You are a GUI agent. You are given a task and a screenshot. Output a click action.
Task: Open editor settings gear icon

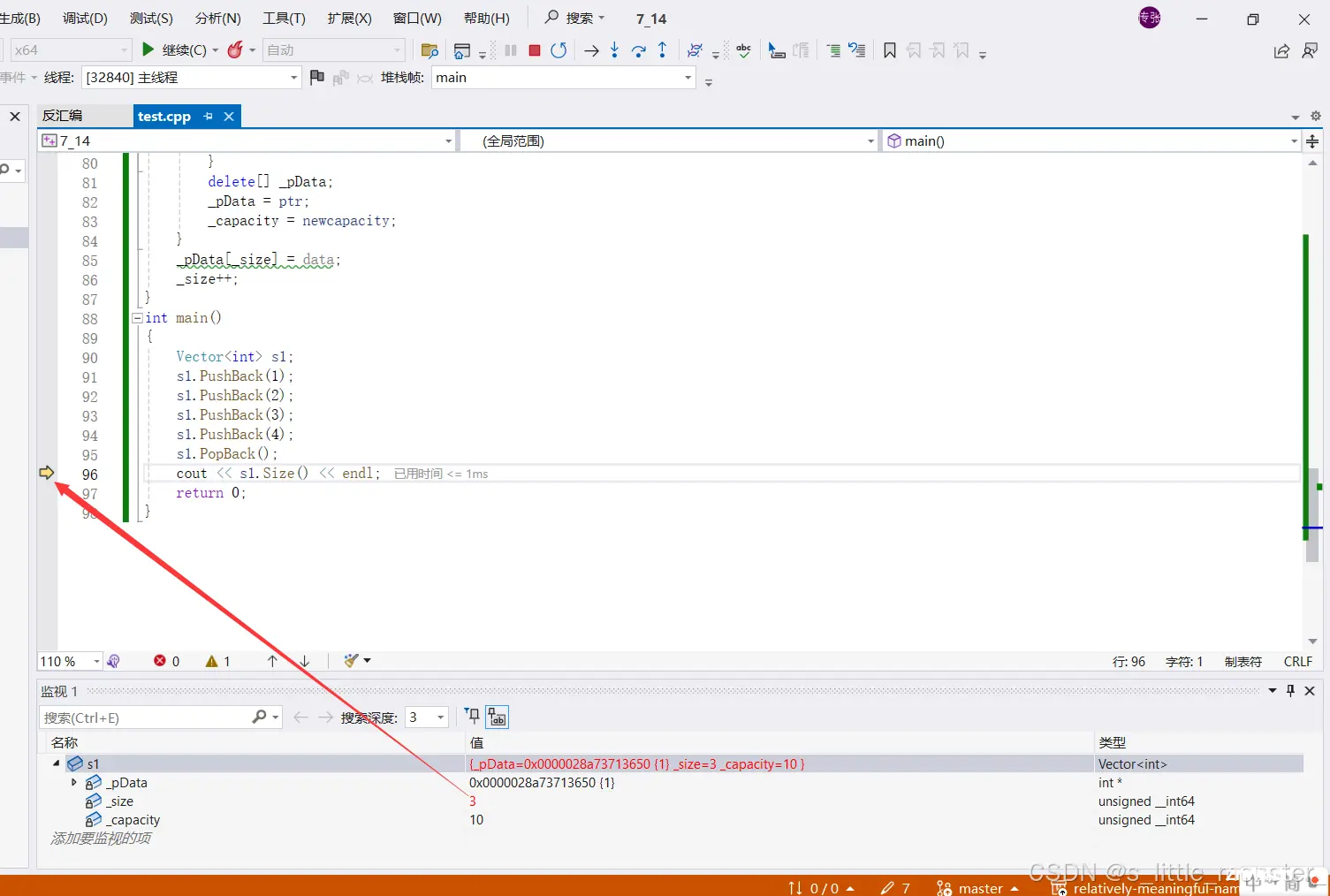(x=1316, y=116)
